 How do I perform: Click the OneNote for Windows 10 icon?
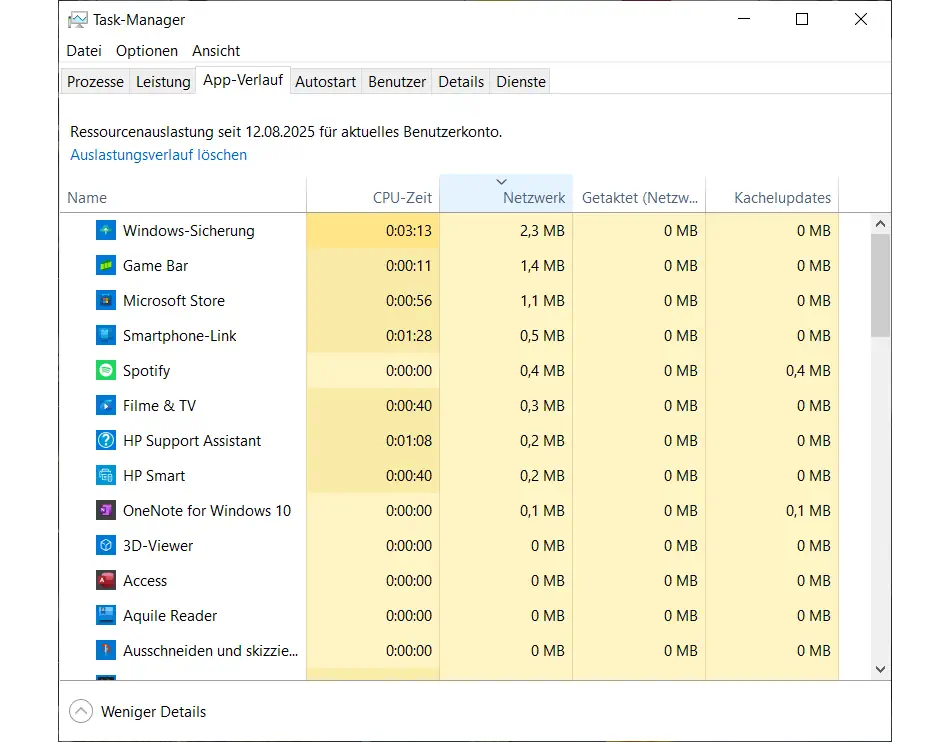pyautogui.click(x=106, y=511)
